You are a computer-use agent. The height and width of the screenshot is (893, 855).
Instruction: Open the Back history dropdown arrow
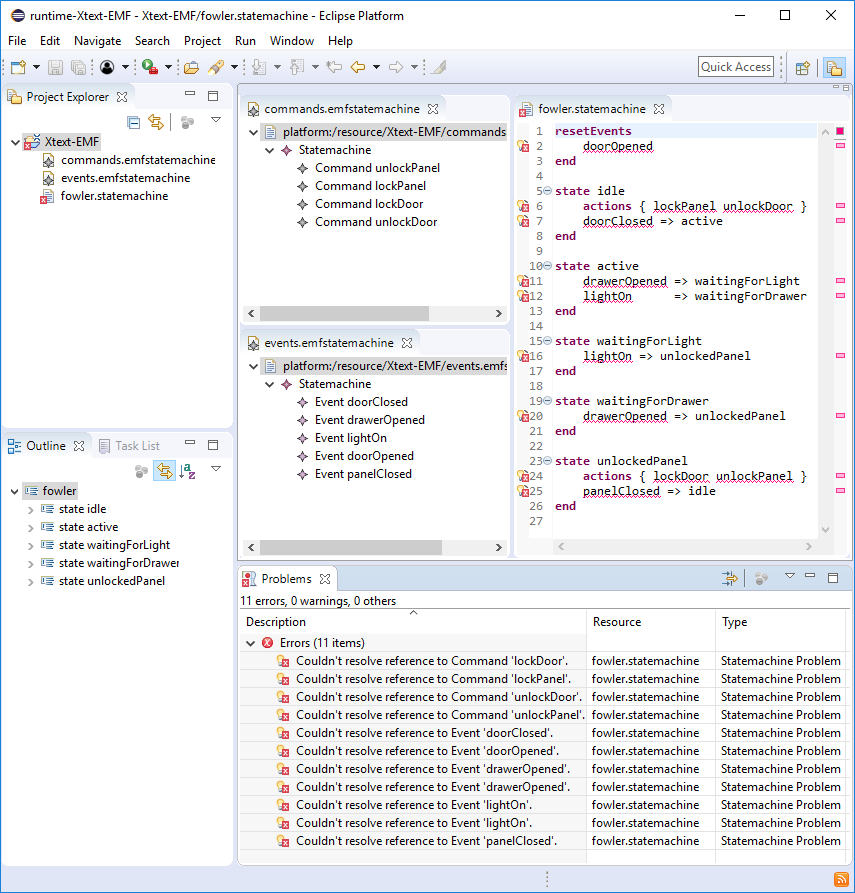pos(377,67)
